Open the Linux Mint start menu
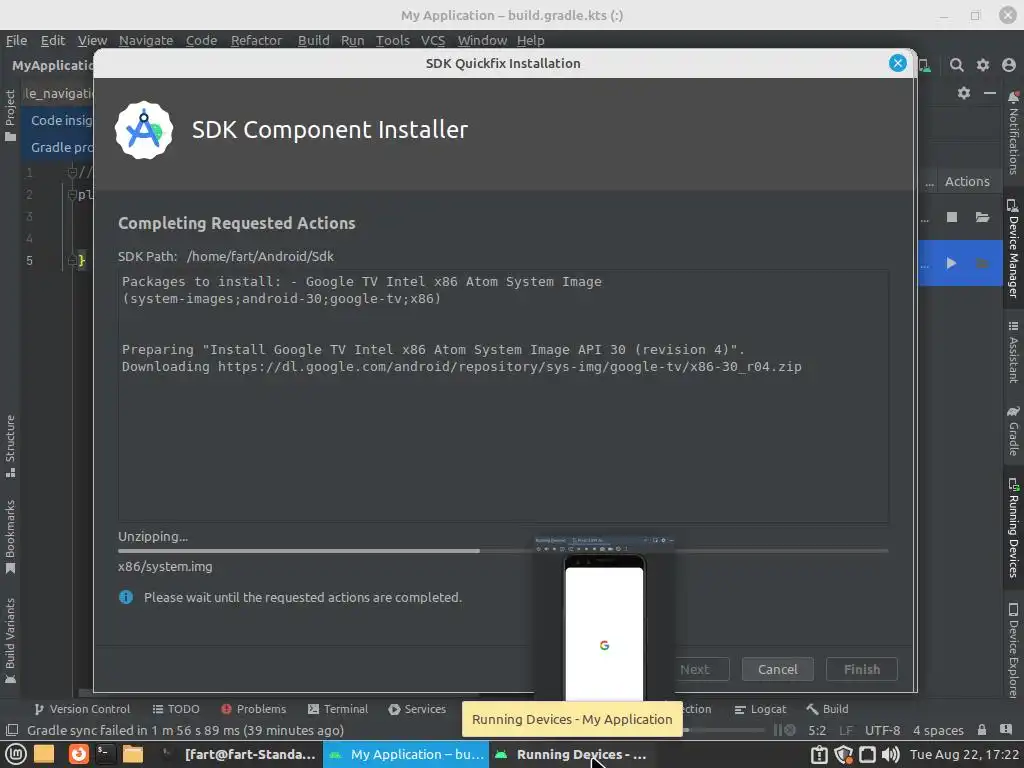1024x768 pixels. 15,754
